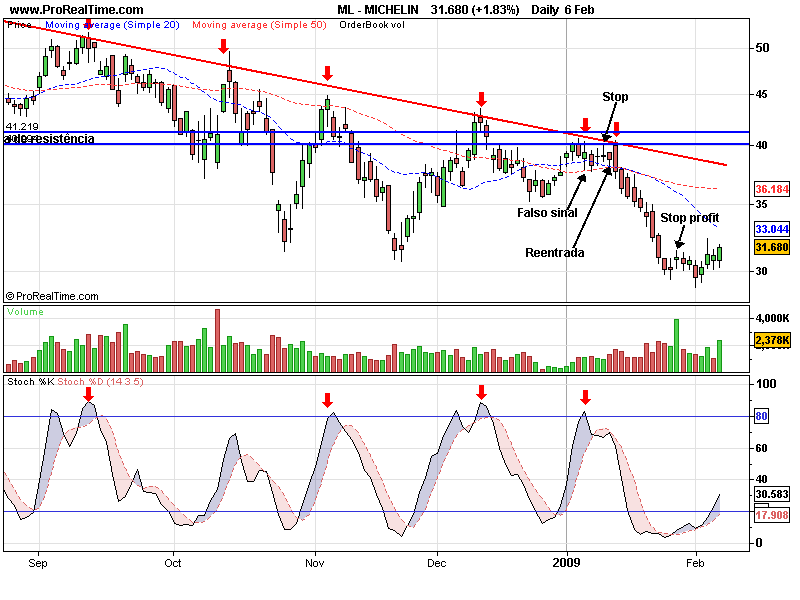Select the 45 price axis tick
The height and width of the screenshot is (600, 800).
762,94
